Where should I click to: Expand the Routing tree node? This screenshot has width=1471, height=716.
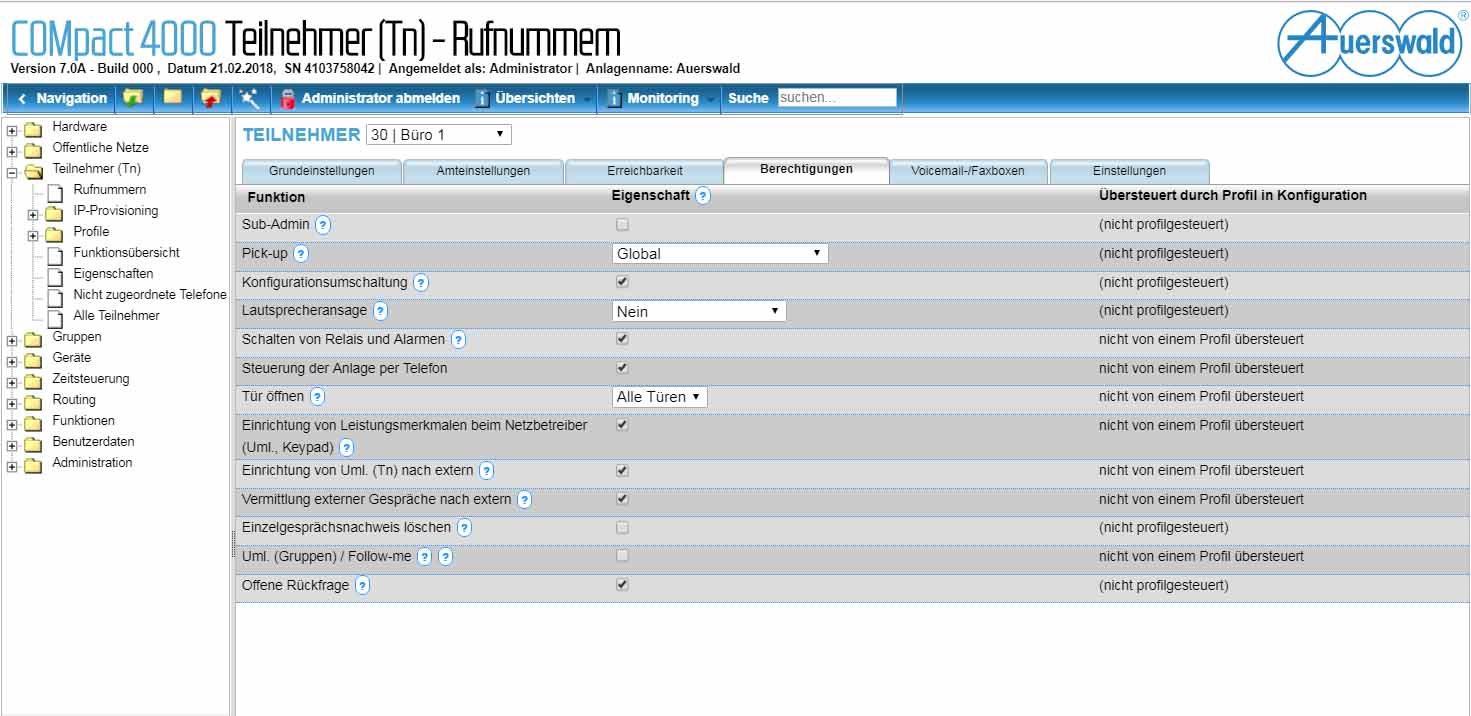point(12,403)
